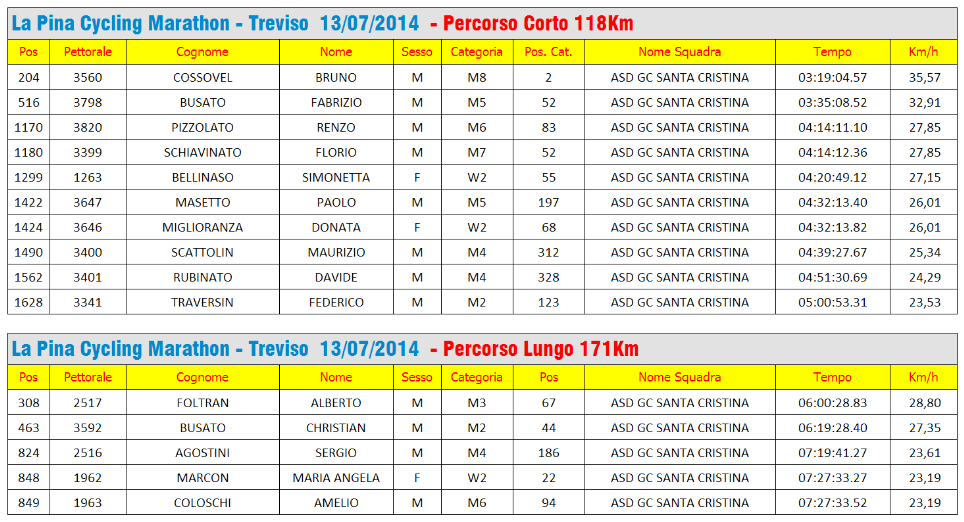
Task: Select time 05:00:53.31
Action: pyautogui.click(x=832, y=303)
